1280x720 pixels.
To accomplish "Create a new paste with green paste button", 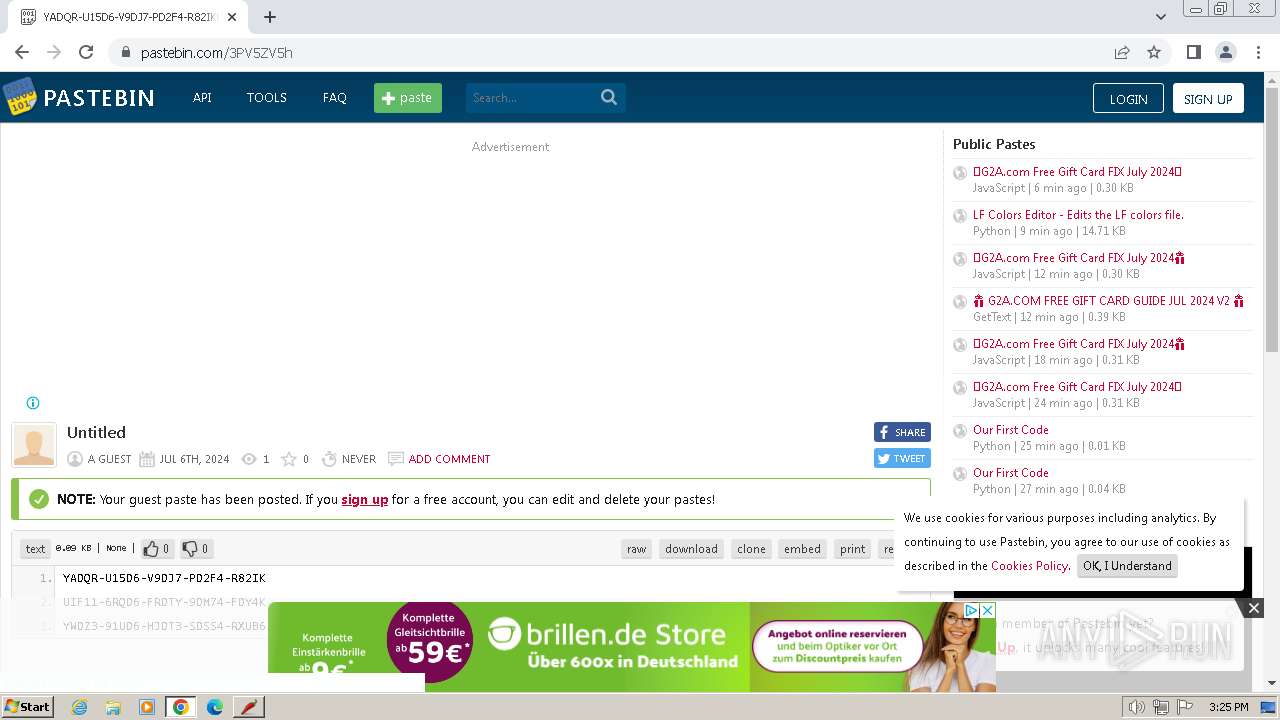I will click(408, 97).
